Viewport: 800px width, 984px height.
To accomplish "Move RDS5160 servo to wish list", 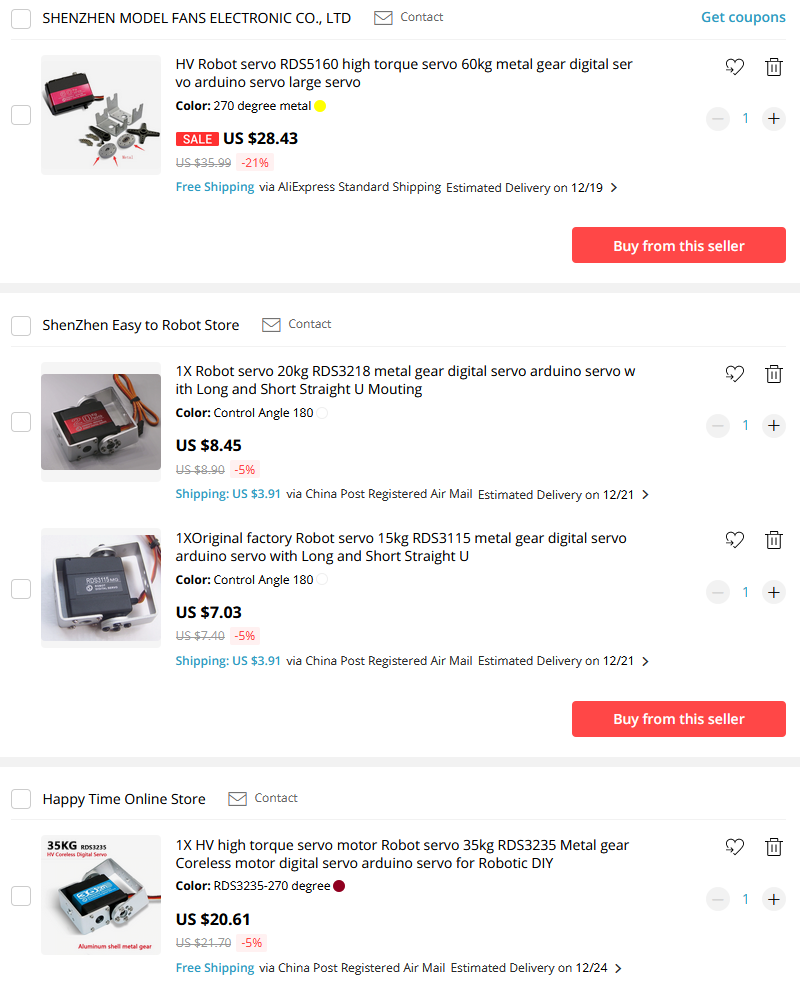I will coord(735,67).
